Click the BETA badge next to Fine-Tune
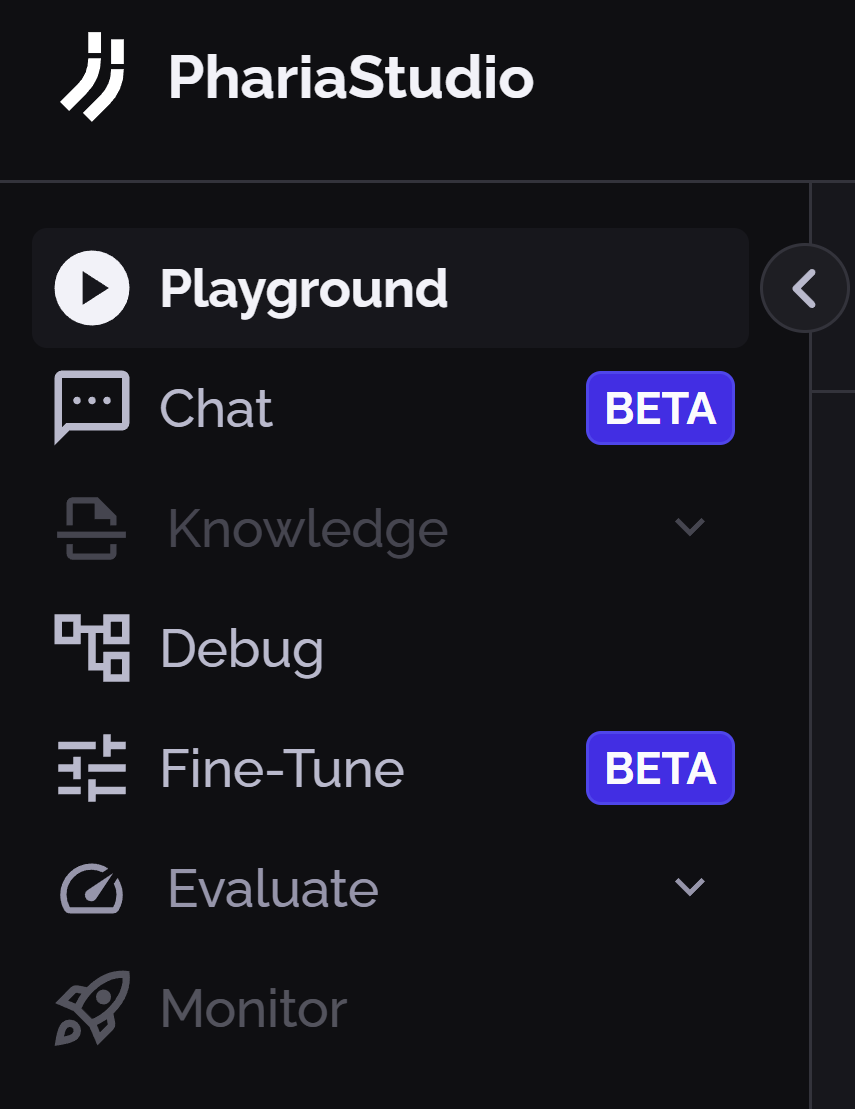 pos(660,768)
